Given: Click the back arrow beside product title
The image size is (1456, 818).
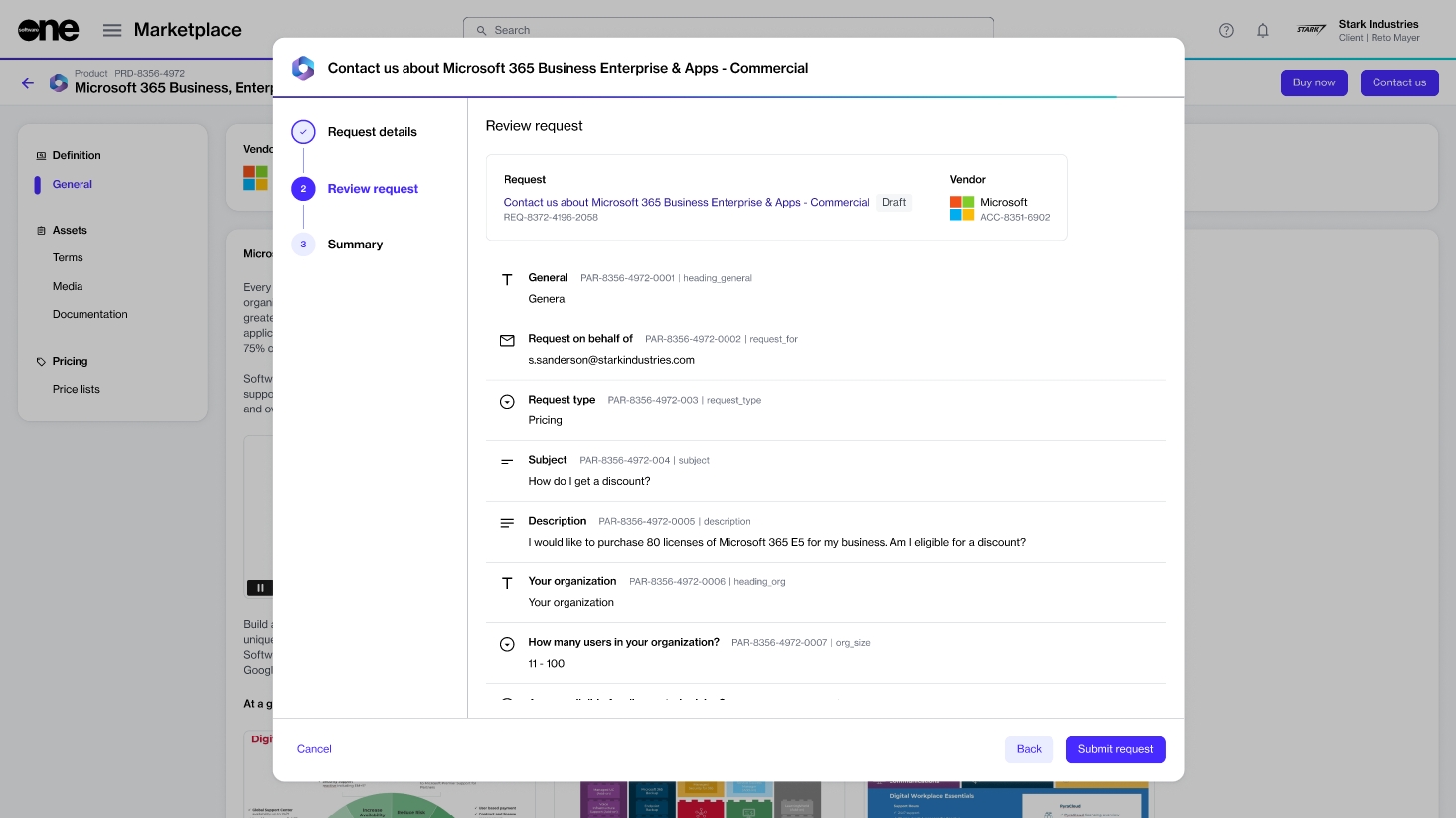Looking at the screenshot, I should (28, 83).
